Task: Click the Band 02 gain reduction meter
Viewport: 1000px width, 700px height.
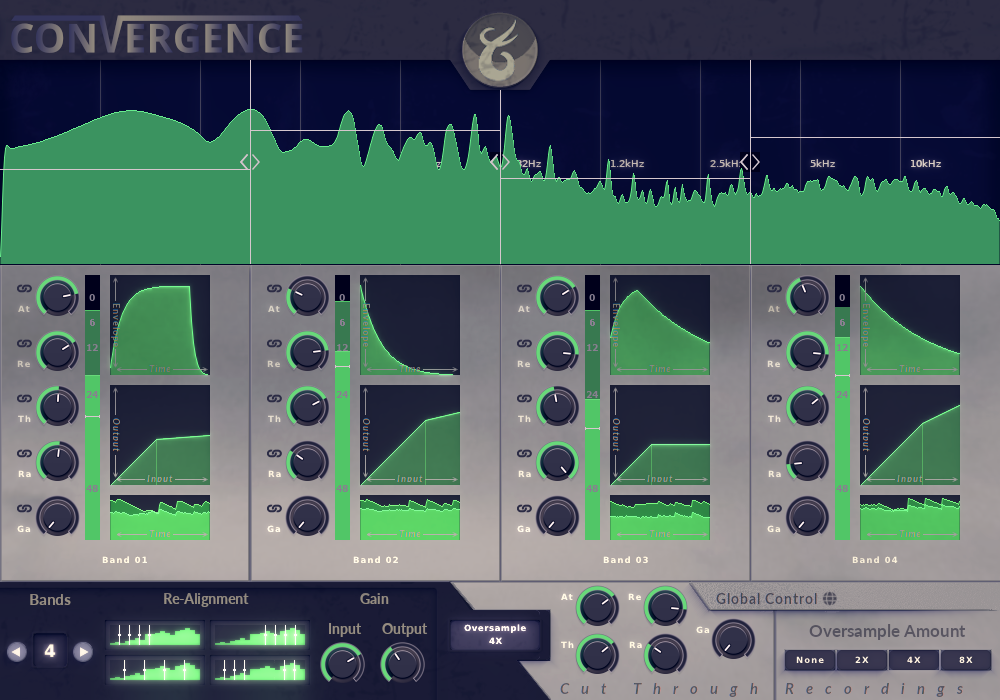Action: click(x=342, y=408)
